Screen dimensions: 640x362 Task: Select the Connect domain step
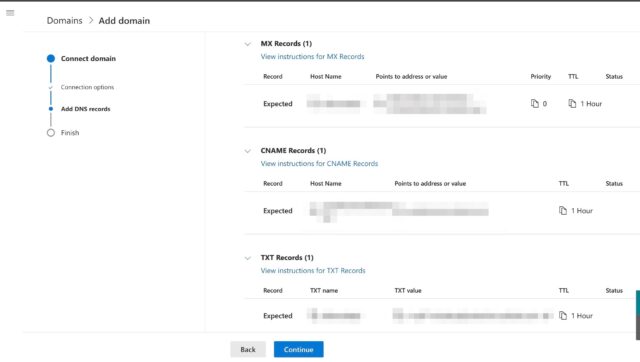point(88,58)
